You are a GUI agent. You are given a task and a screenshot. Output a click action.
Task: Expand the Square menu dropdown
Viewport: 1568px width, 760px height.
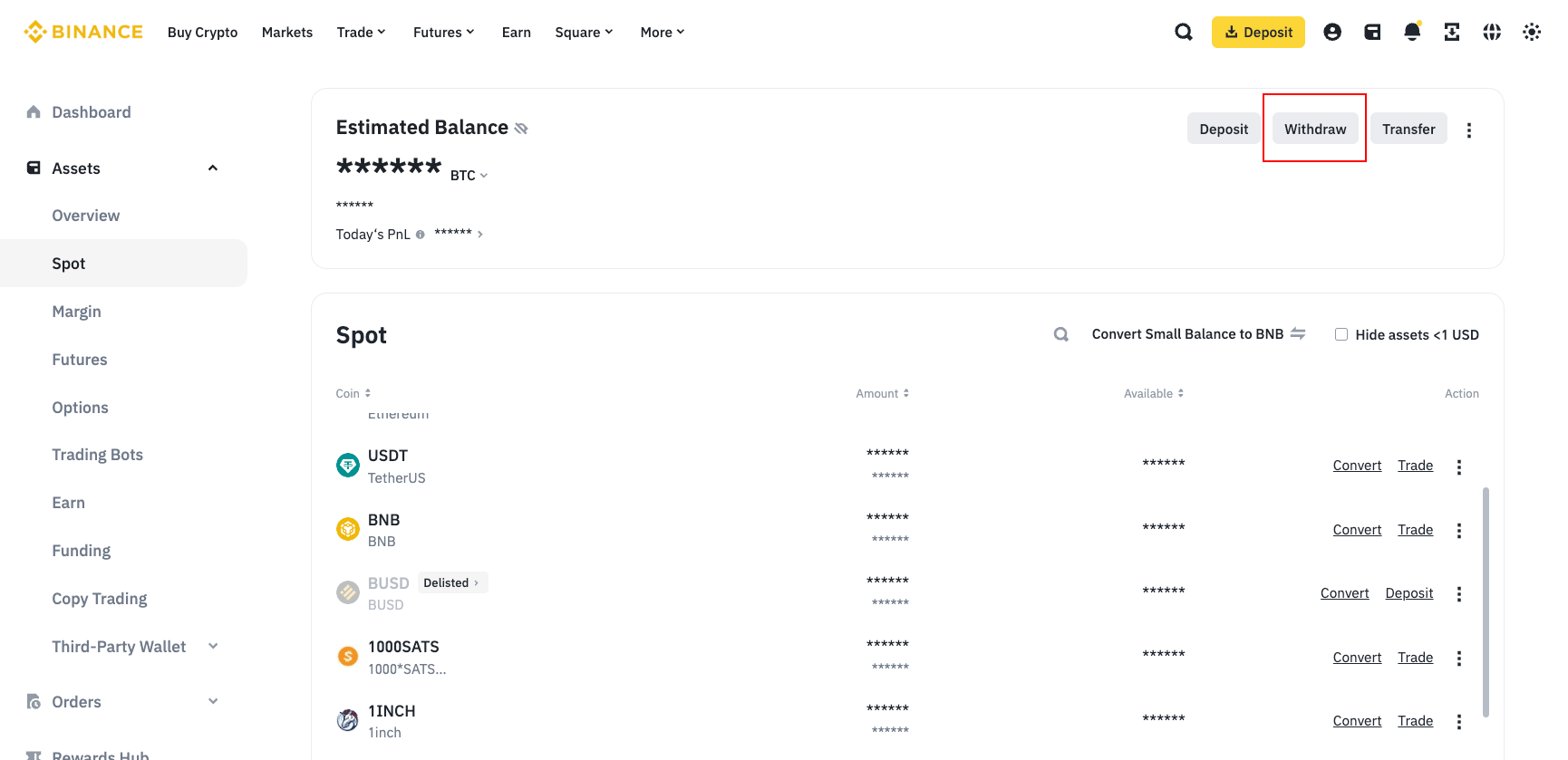click(x=585, y=33)
